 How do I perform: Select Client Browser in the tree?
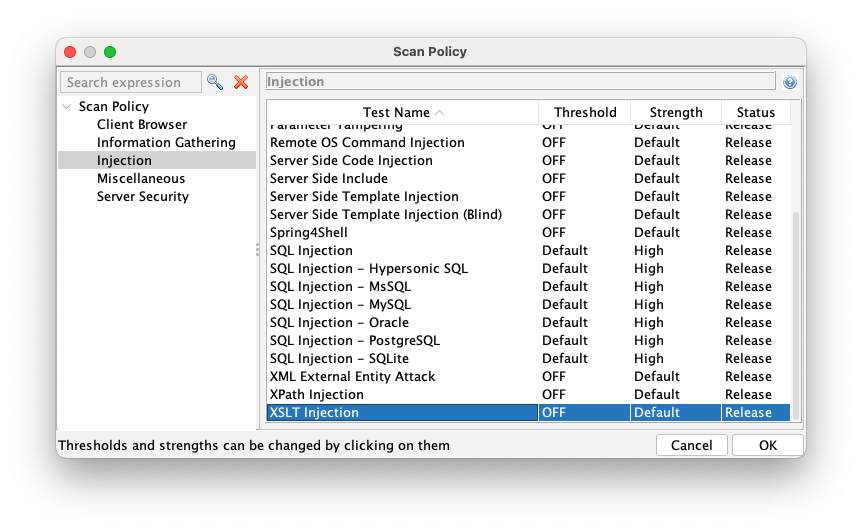tap(142, 125)
